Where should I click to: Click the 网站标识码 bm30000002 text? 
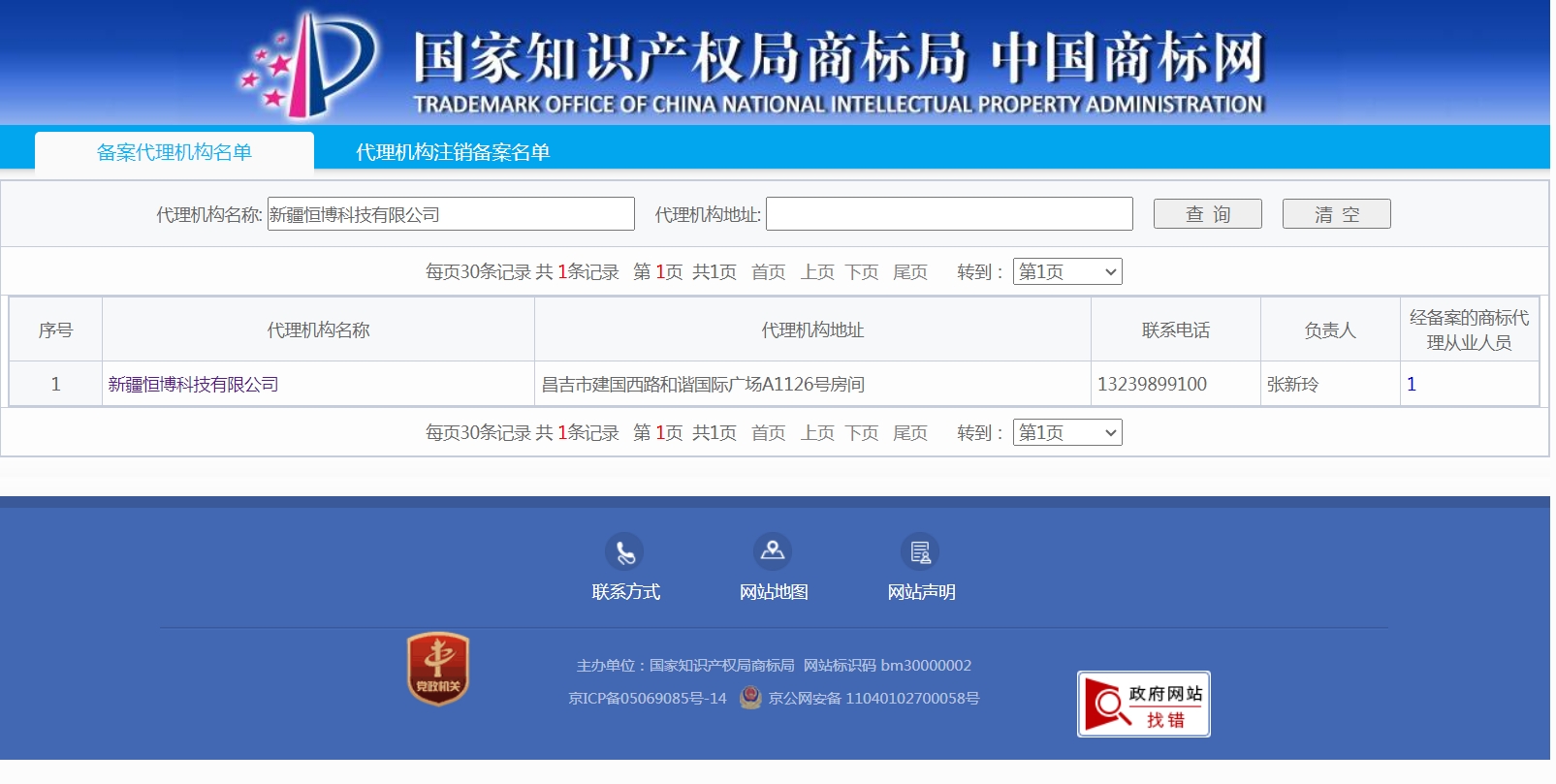(x=887, y=666)
